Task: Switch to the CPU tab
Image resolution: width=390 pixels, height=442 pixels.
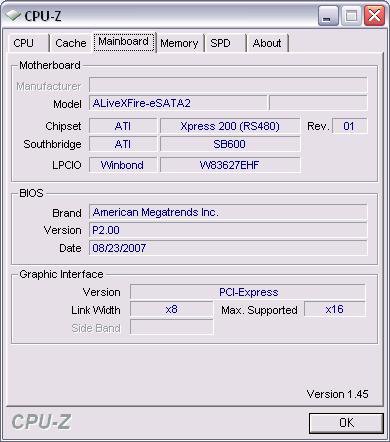Action: click(x=29, y=43)
